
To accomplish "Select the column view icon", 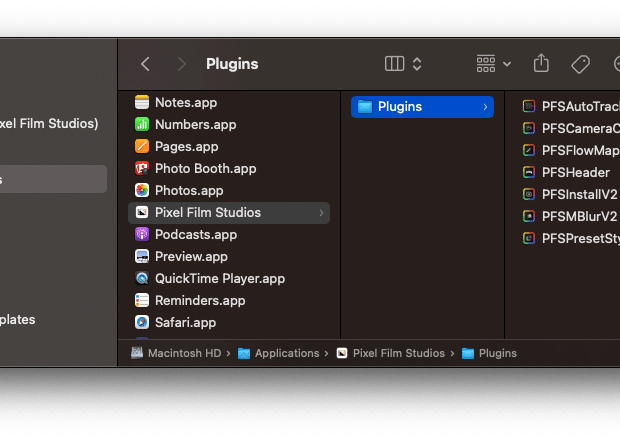I will (394, 64).
